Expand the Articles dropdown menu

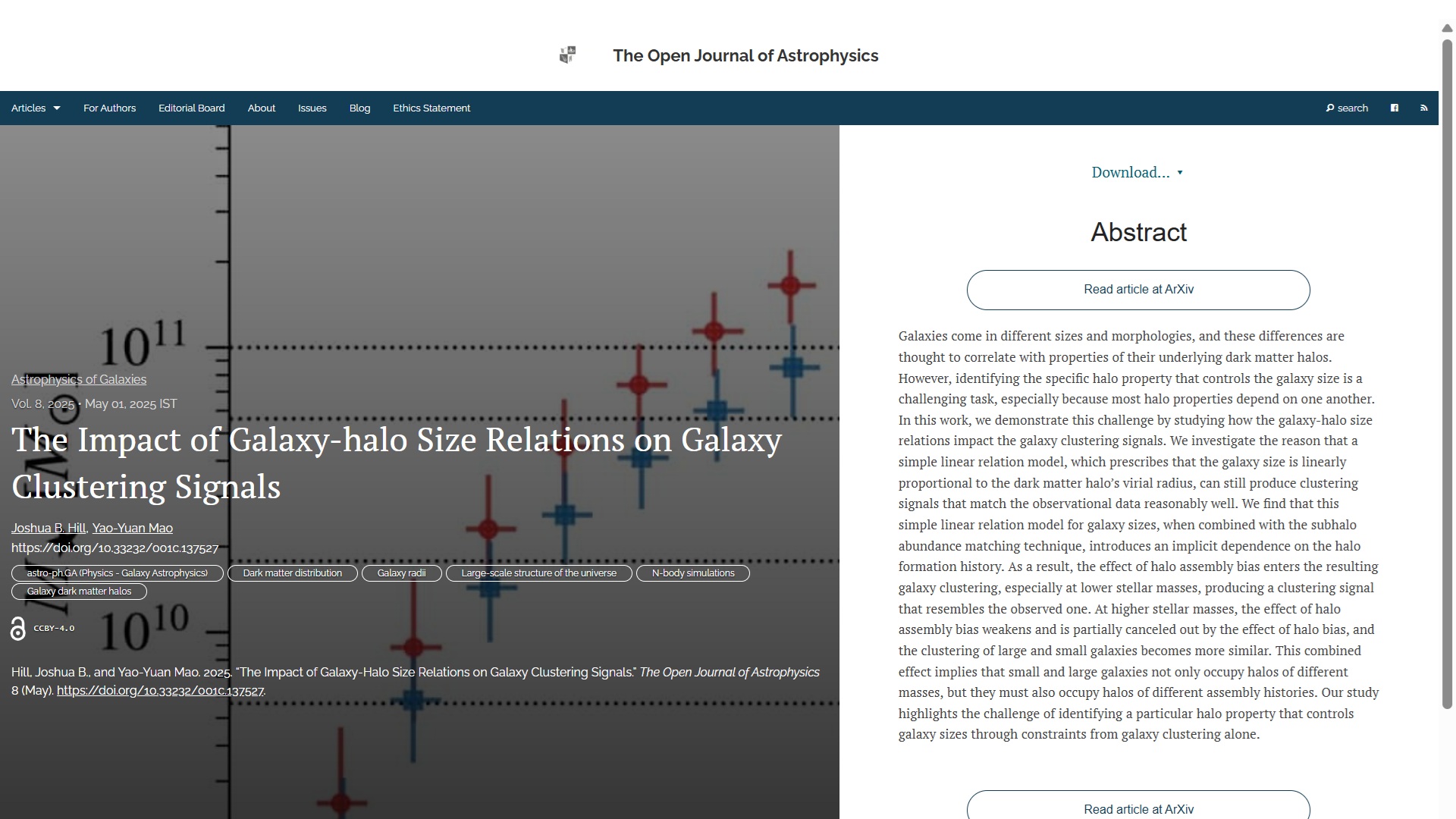pyautogui.click(x=35, y=108)
